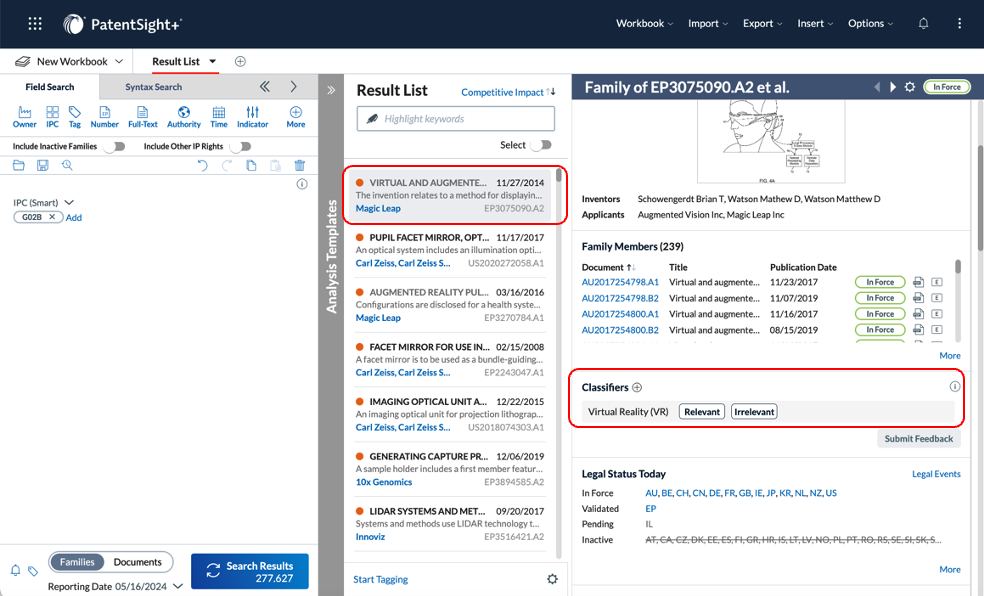This screenshot has width=984, height=596.
Task: Switch to the Syntax Search tab
Action: tap(153, 87)
